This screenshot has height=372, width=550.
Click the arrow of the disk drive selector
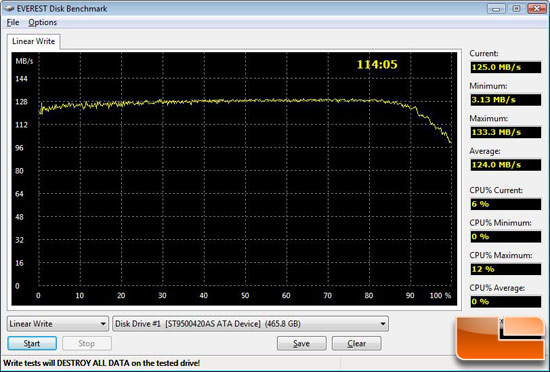[x=383, y=324]
